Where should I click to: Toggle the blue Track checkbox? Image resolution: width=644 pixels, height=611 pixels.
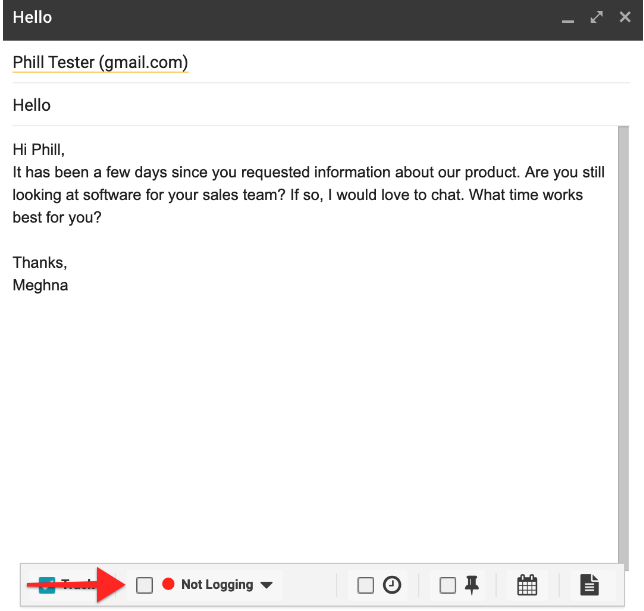46,585
